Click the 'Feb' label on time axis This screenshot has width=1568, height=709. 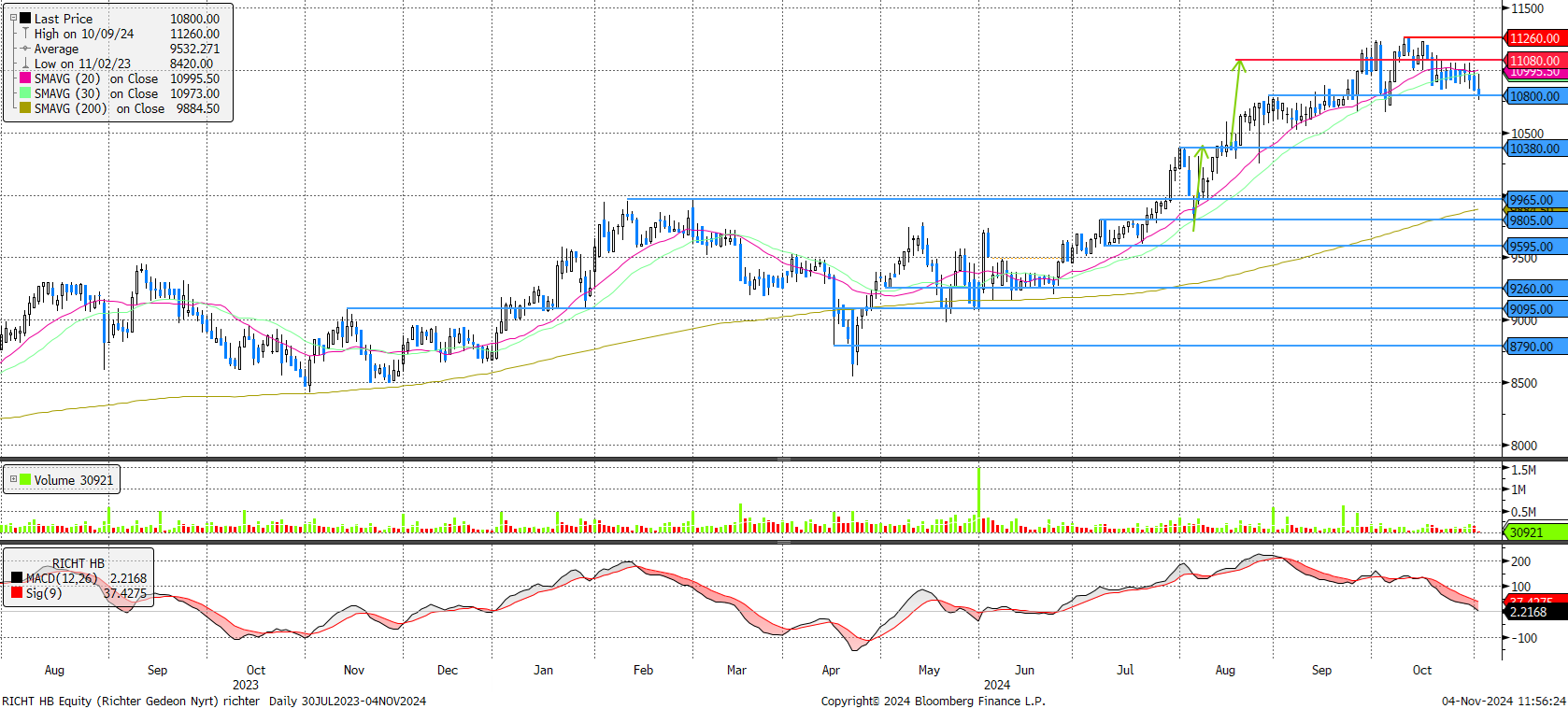coord(643,670)
